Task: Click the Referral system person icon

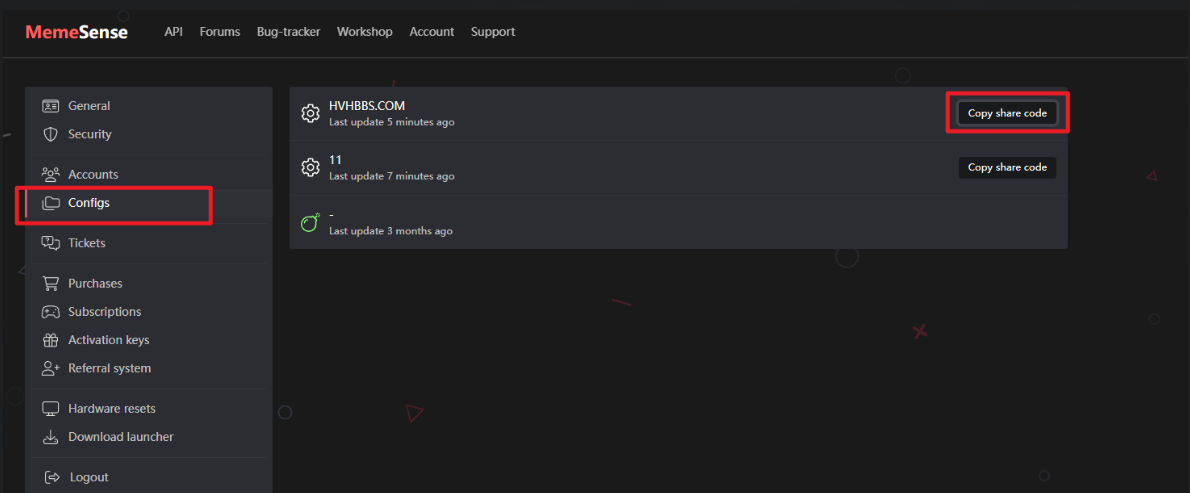Action: coord(50,368)
